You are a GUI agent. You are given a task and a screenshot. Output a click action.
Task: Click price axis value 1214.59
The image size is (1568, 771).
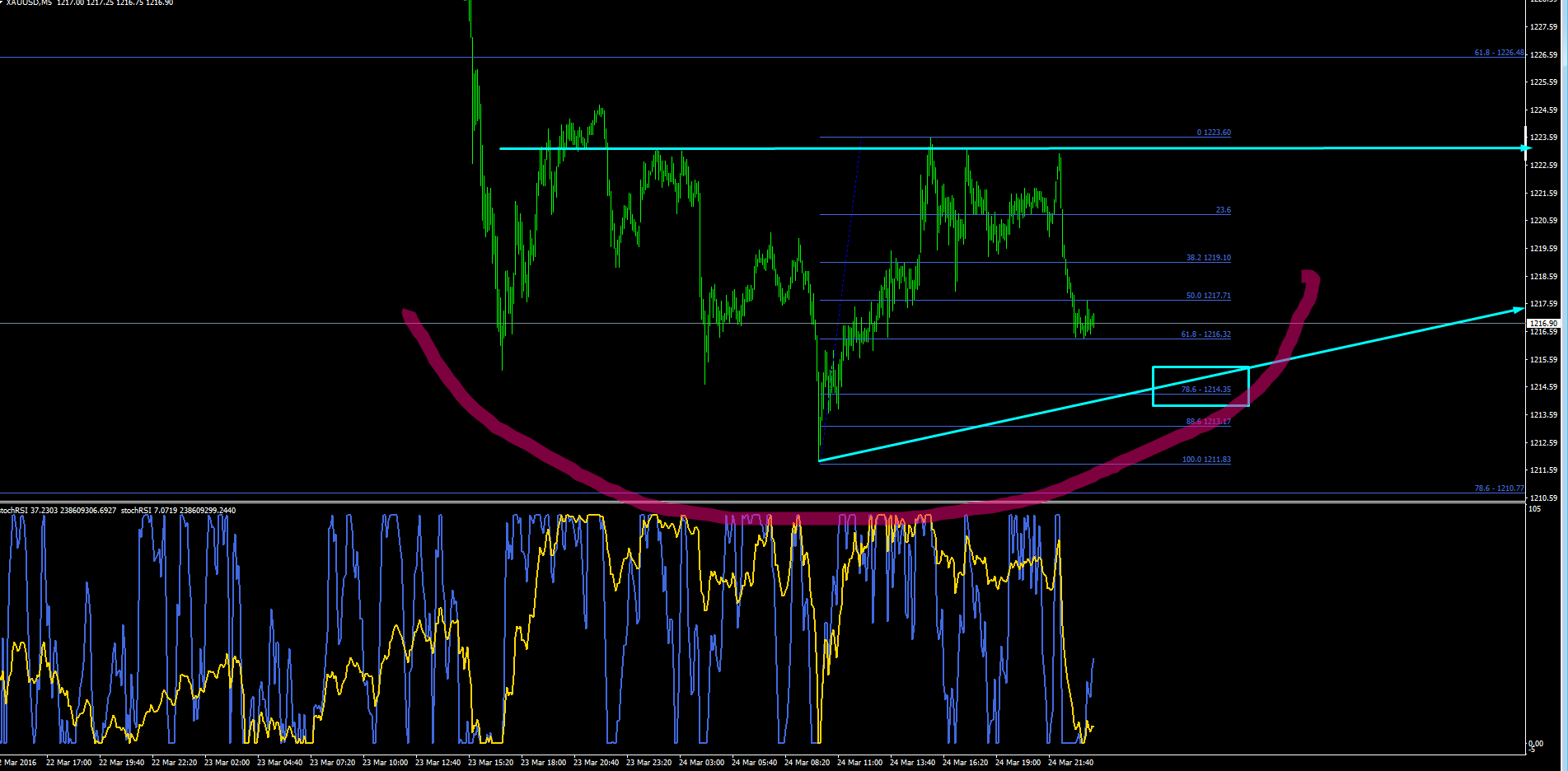tap(1543, 387)
